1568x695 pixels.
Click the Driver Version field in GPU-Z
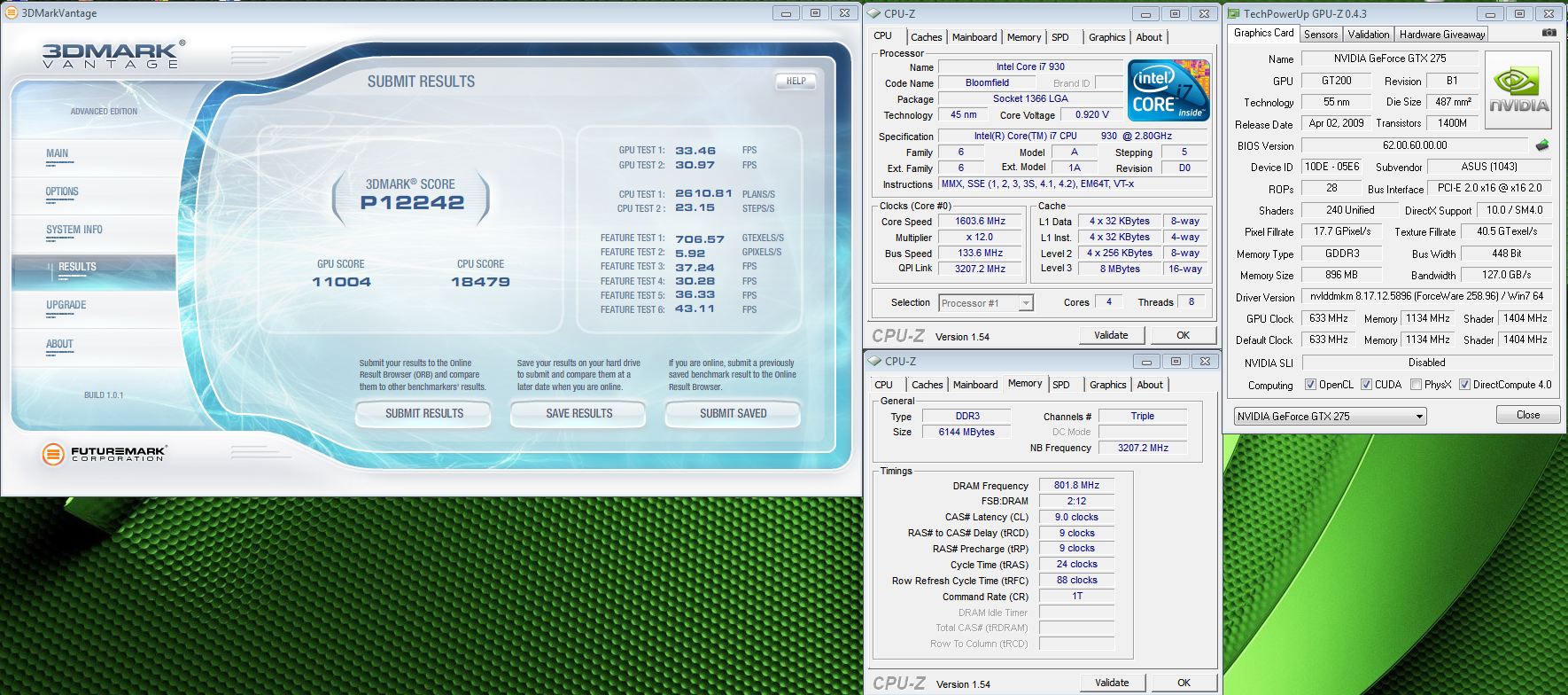pos(1426,297)
